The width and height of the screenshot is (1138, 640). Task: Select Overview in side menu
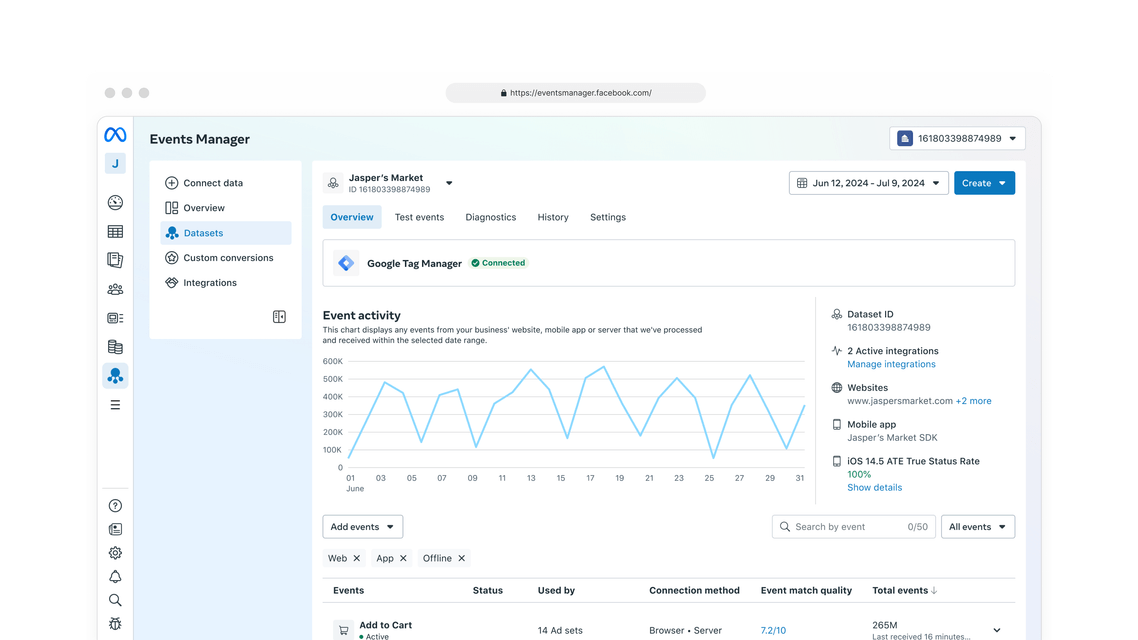(226, 208)
